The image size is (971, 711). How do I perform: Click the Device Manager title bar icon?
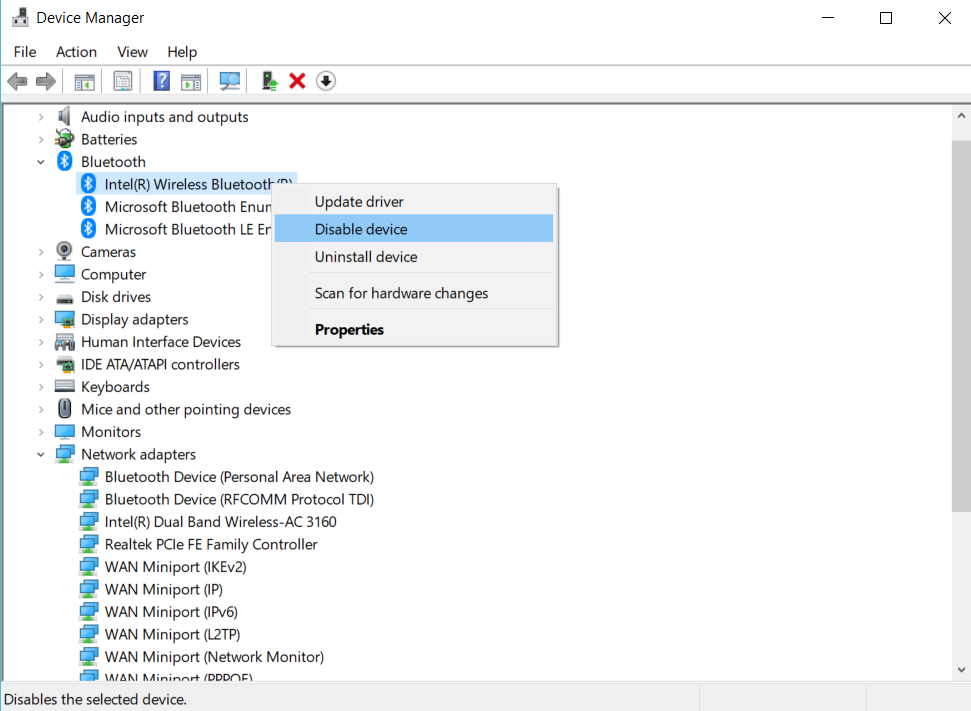[x=20, y=17]
